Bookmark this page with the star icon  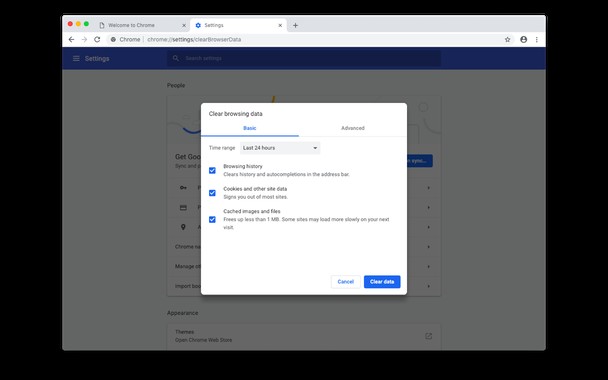507,40
